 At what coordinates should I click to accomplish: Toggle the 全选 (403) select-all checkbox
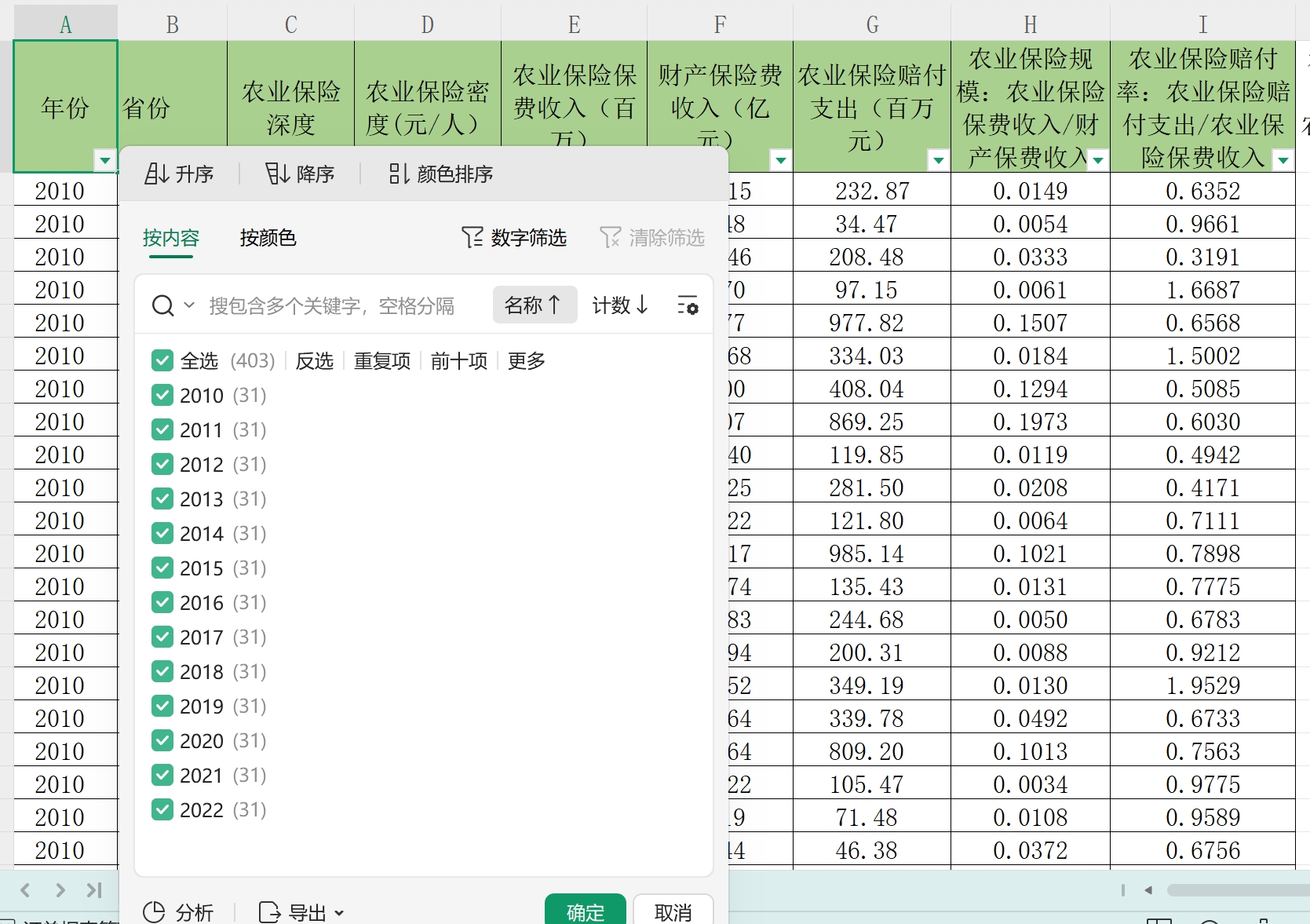pyautogui.click(x=162, y=360)
